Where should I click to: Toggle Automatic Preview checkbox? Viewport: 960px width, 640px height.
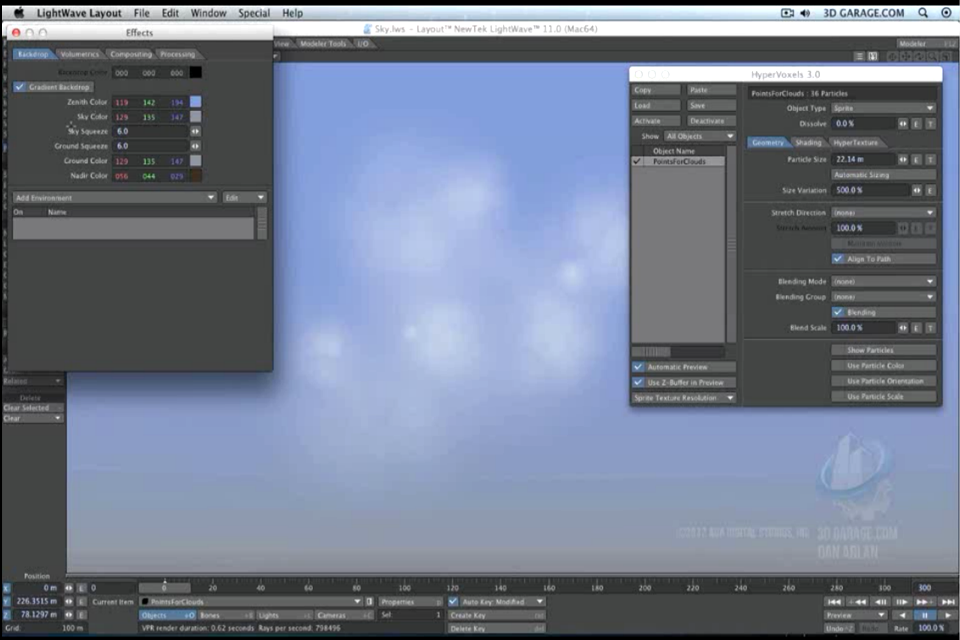click(x=638, y=367)
